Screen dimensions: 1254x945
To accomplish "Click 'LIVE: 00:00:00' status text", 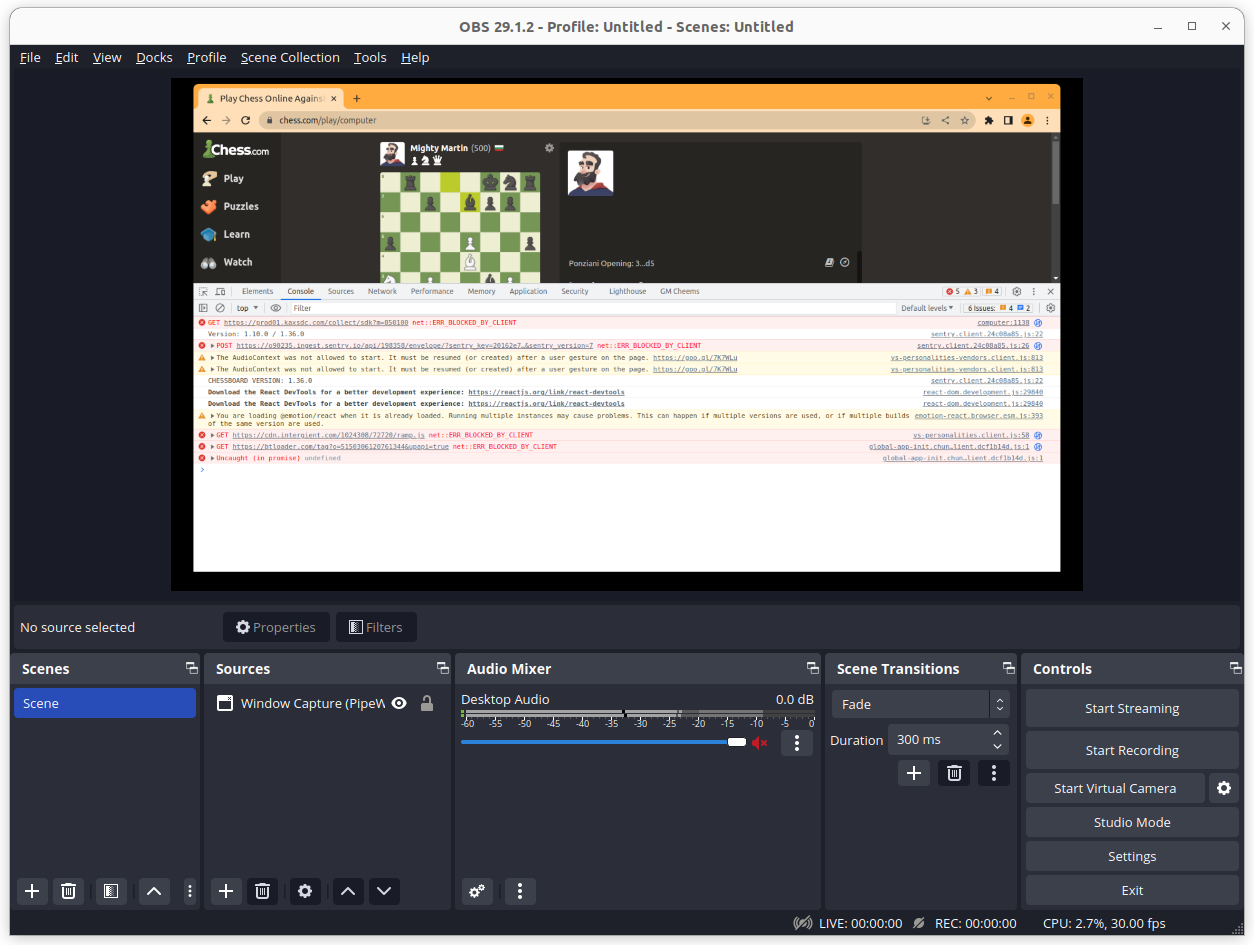I will click(860, 923).
